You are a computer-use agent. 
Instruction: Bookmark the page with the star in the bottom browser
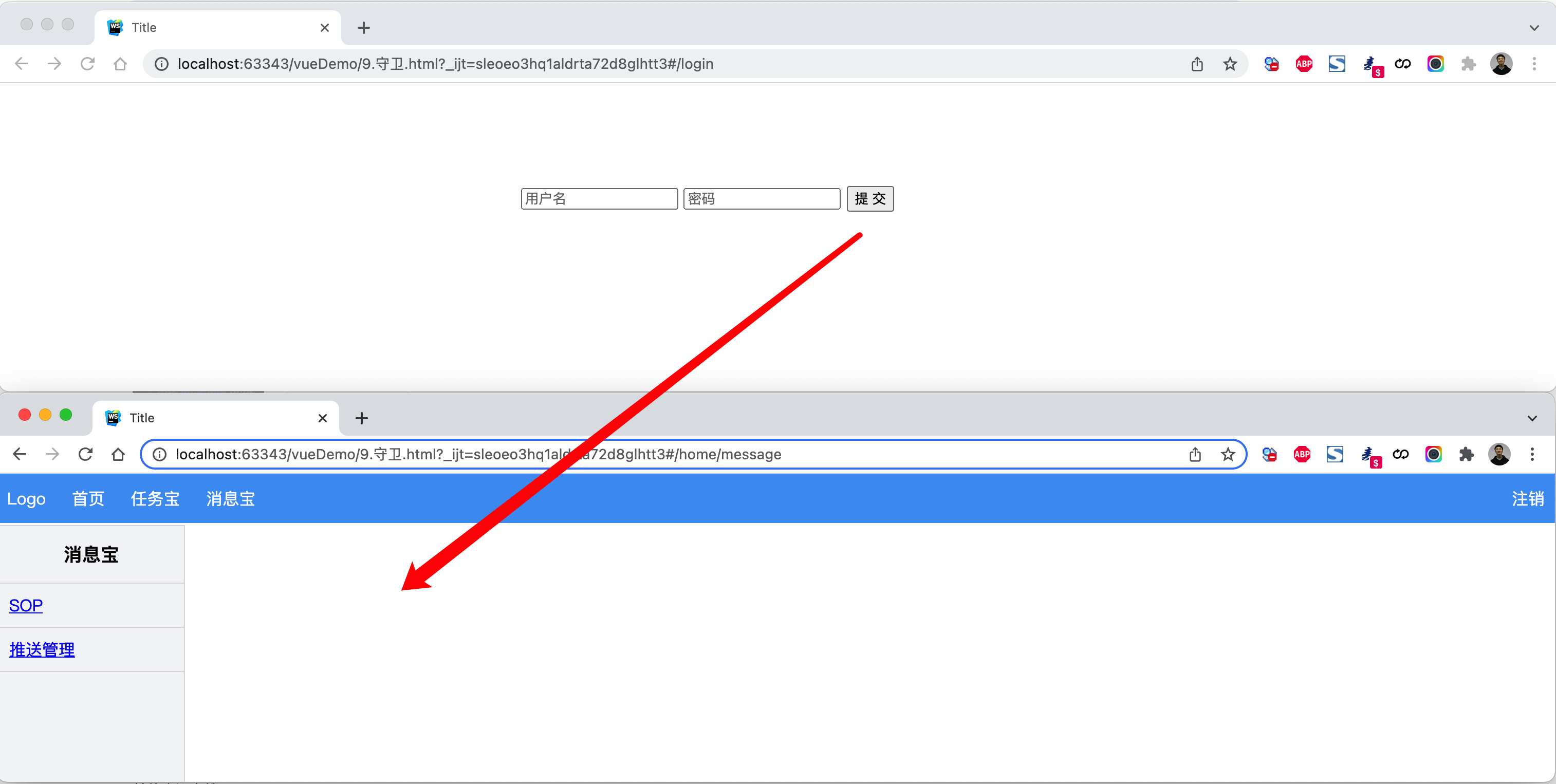1228,454
